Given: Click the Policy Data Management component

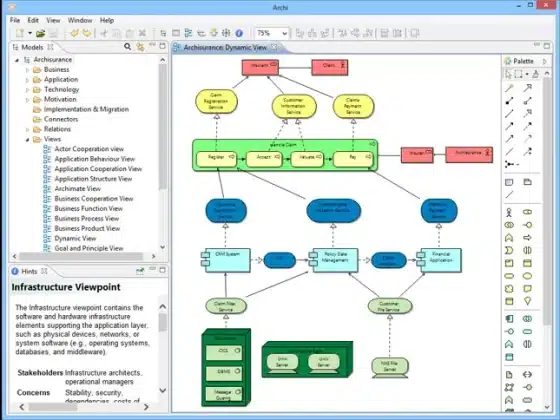Looking at the screenshot, I should tap(333, 260).
